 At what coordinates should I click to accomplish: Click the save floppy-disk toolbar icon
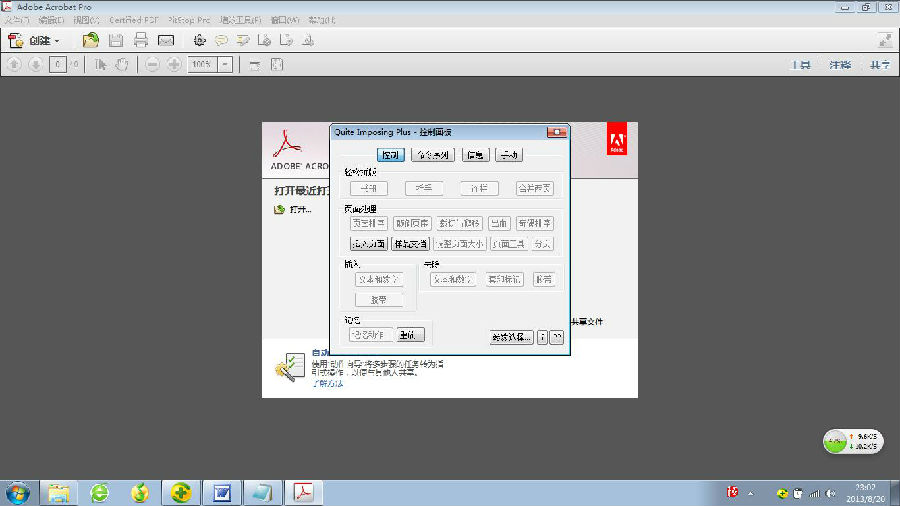click(x=116, y=40)
